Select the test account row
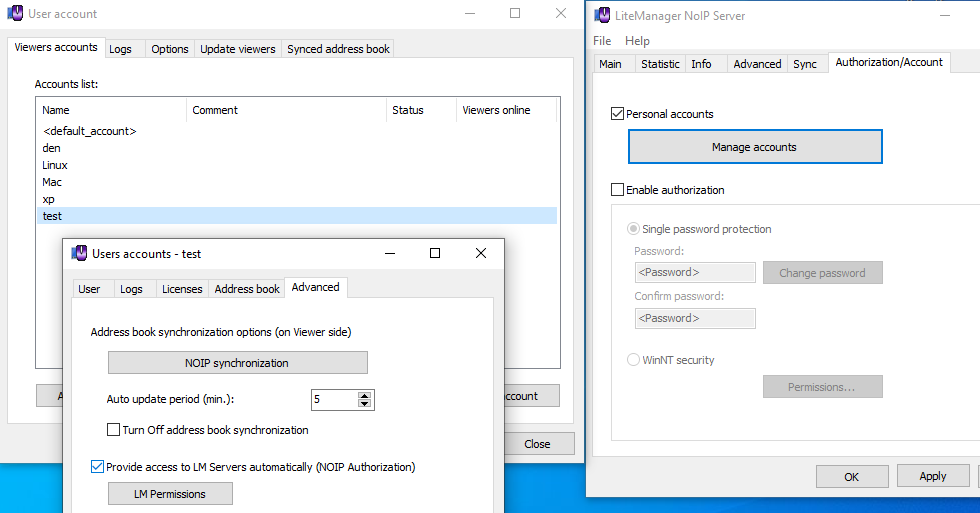Image resolution: width=980 pixels, height=513 pixels. pyautogui.click(x=296, y=216)
